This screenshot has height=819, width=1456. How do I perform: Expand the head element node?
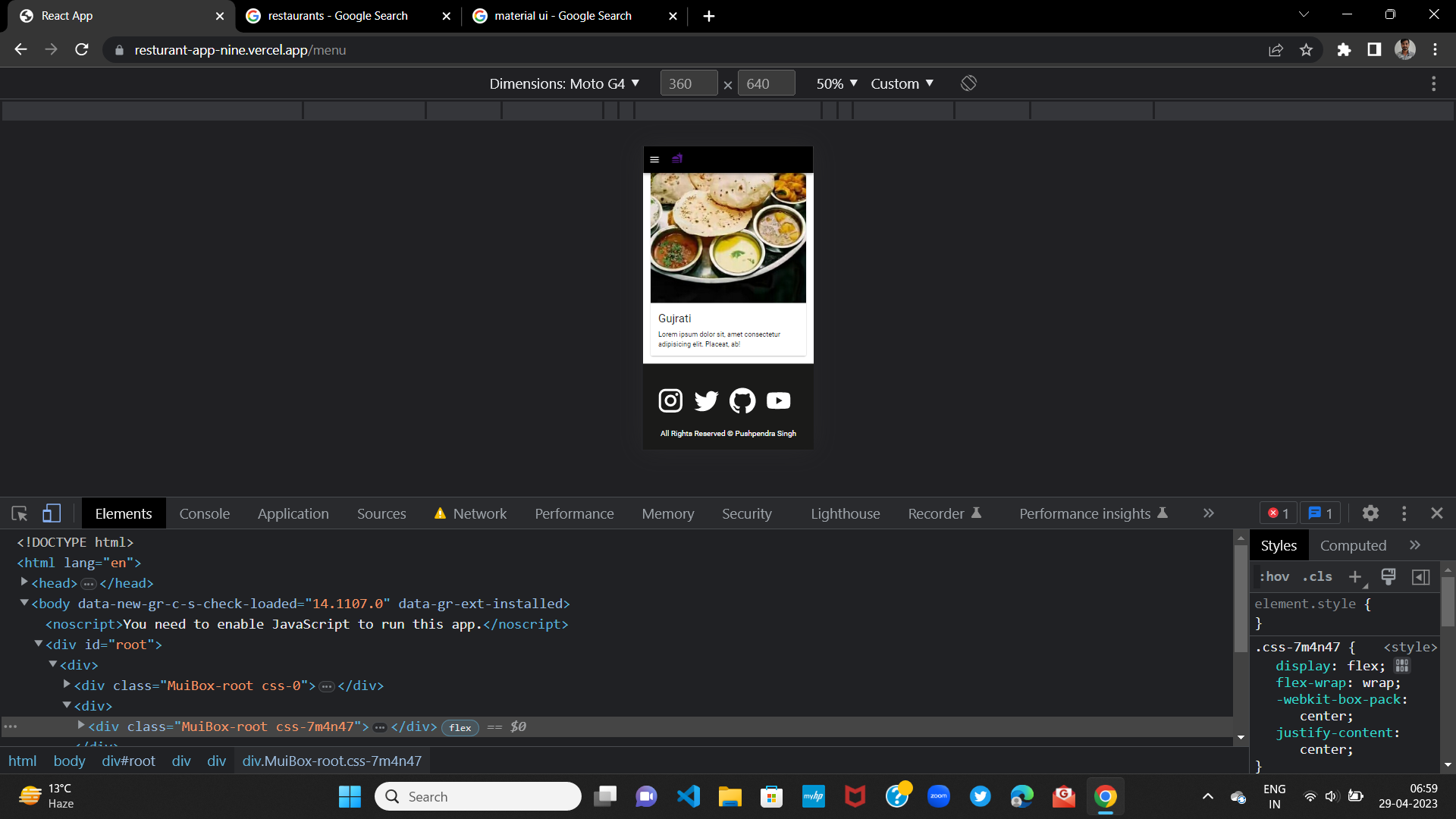[24, 582]
